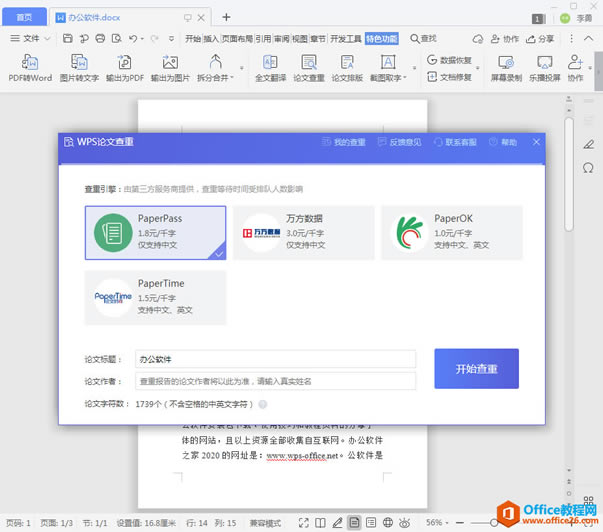Screen dimensions: 603x532
Task: Open the 文件 menu dropdown
Action: [30, 38]
